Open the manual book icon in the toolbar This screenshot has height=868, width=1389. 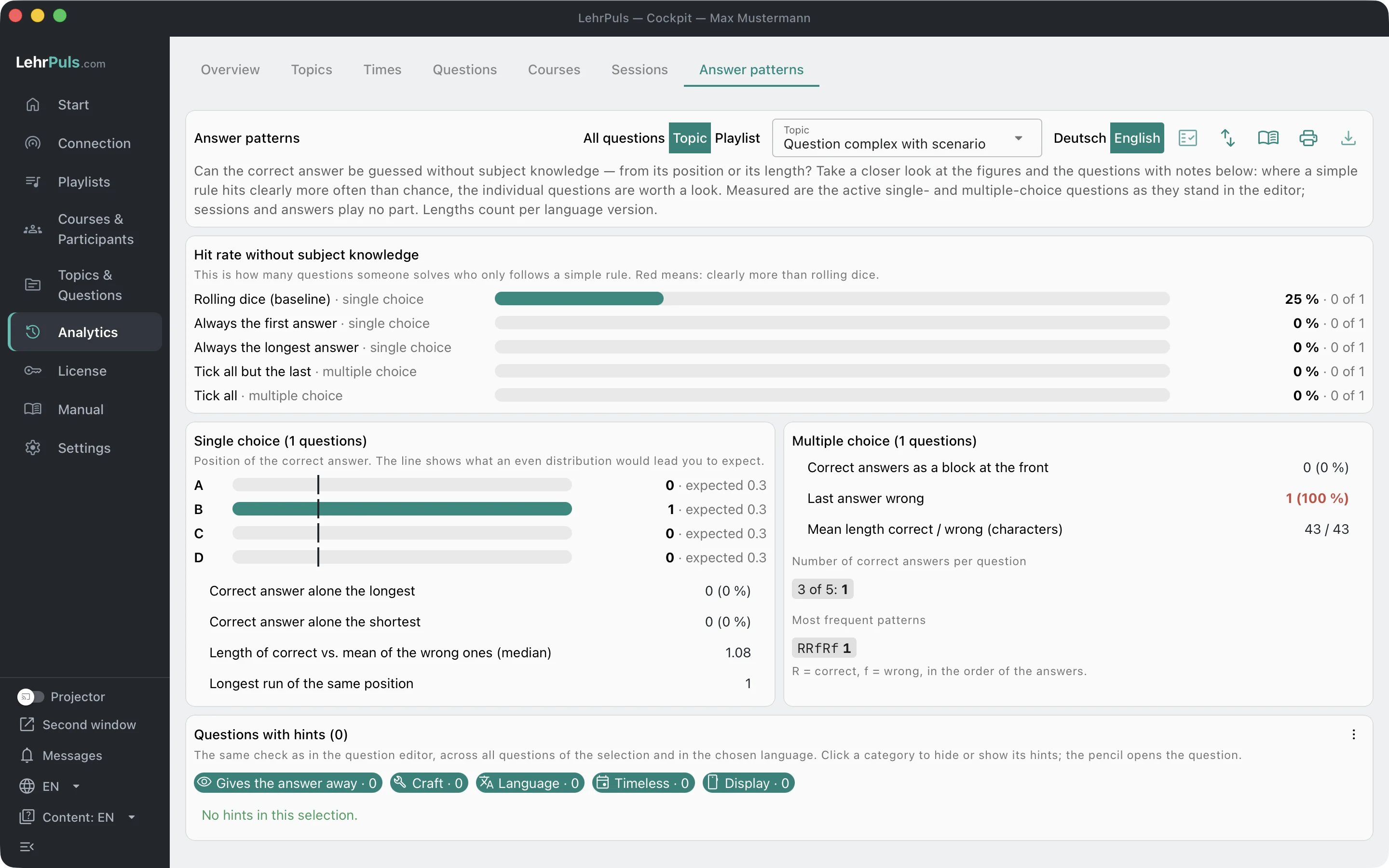click(x=1268, y=138)
